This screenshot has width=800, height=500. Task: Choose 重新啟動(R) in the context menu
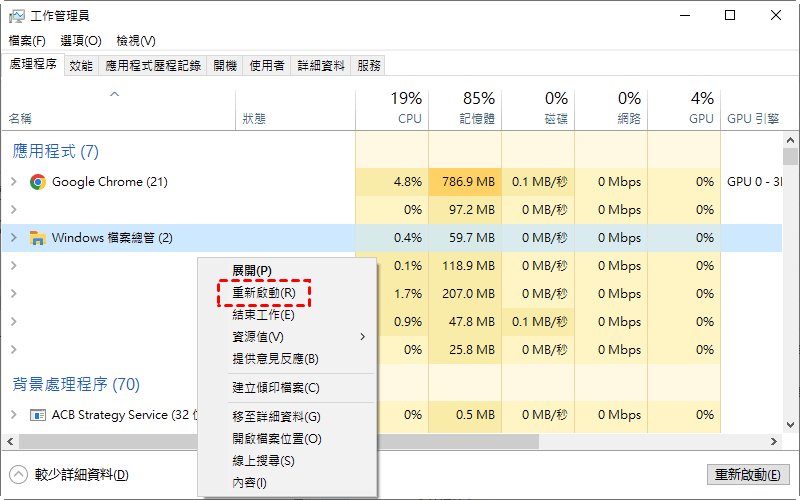click(287, 293)
